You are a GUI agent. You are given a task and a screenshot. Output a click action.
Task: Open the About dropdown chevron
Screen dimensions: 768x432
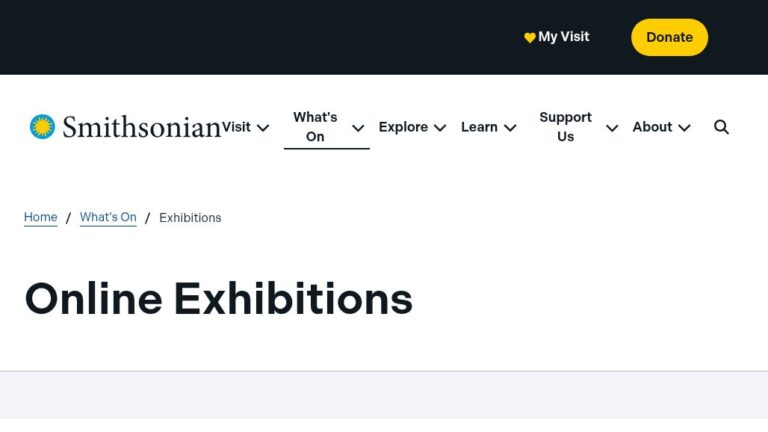(684, 128)
